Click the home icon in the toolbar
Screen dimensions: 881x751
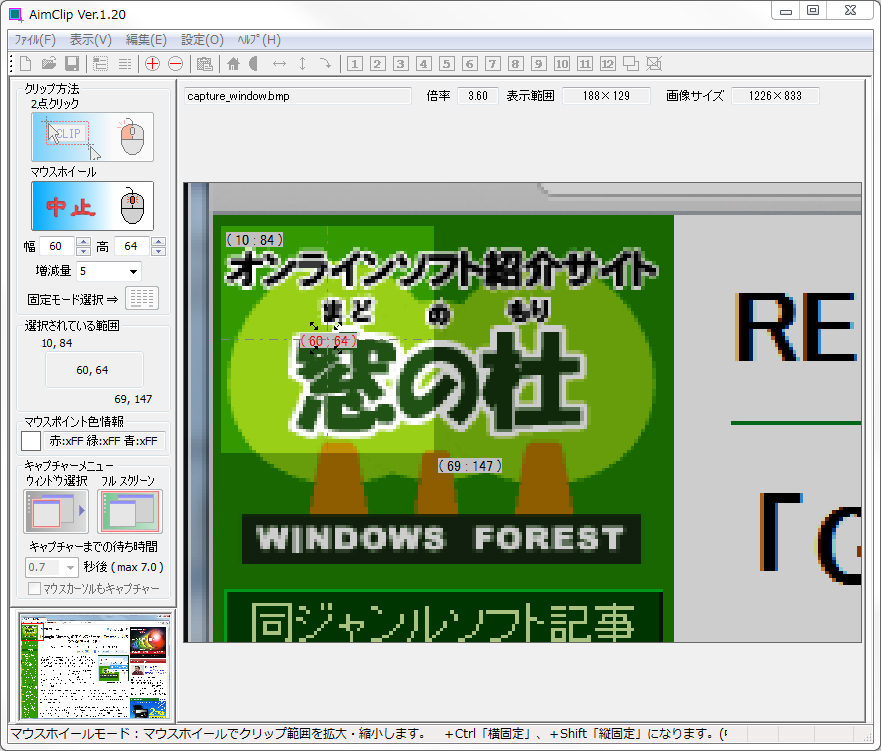point(235,63)
